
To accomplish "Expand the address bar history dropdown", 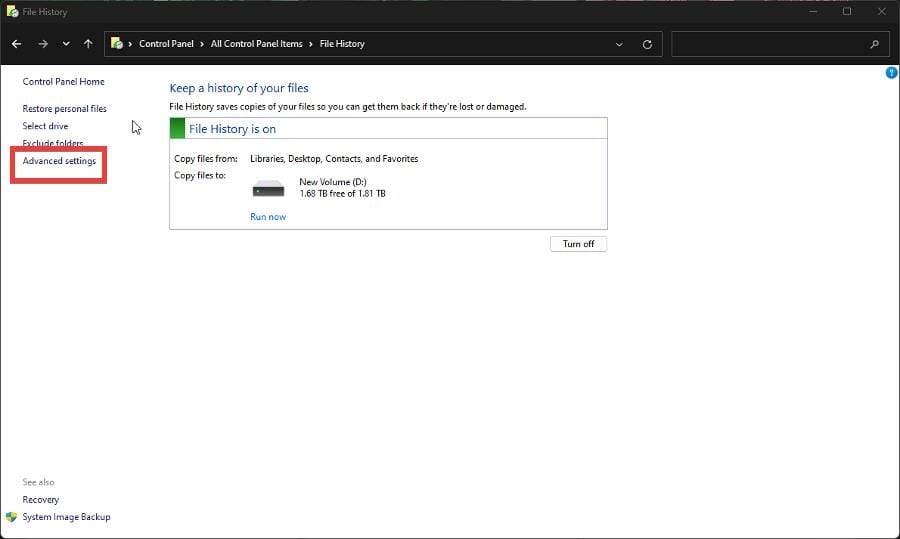I will point(620,44).
